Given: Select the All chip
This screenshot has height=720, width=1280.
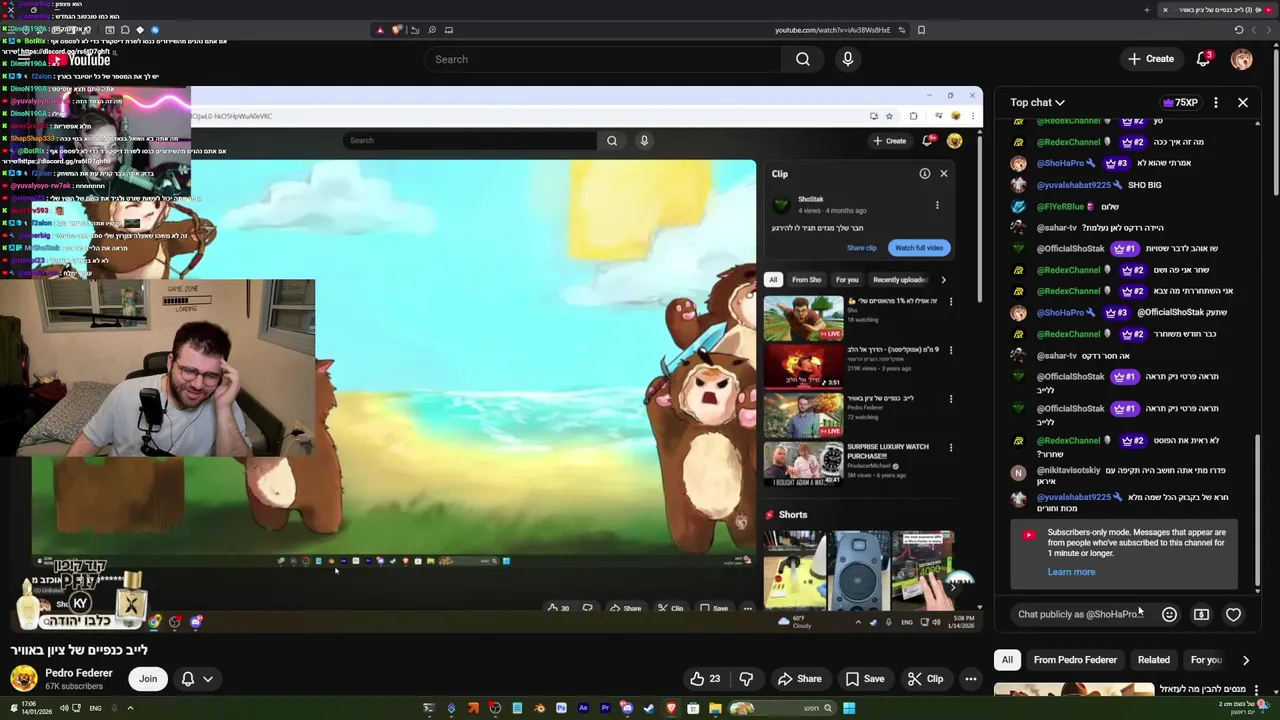Looking at the screenshot, I should 1007,660.
